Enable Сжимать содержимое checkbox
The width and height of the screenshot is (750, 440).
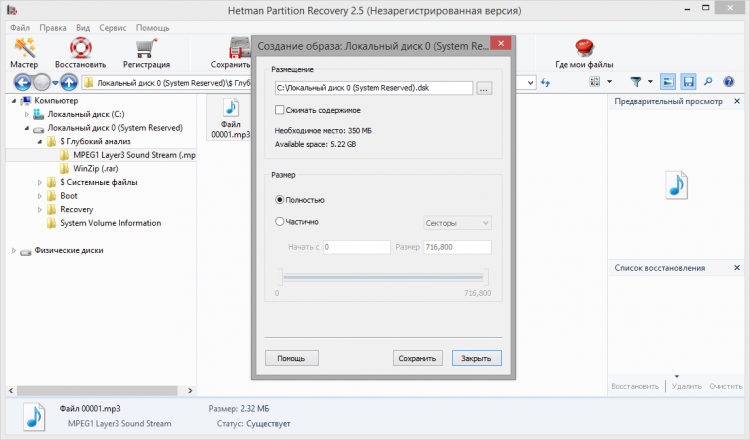pos(279,110)
